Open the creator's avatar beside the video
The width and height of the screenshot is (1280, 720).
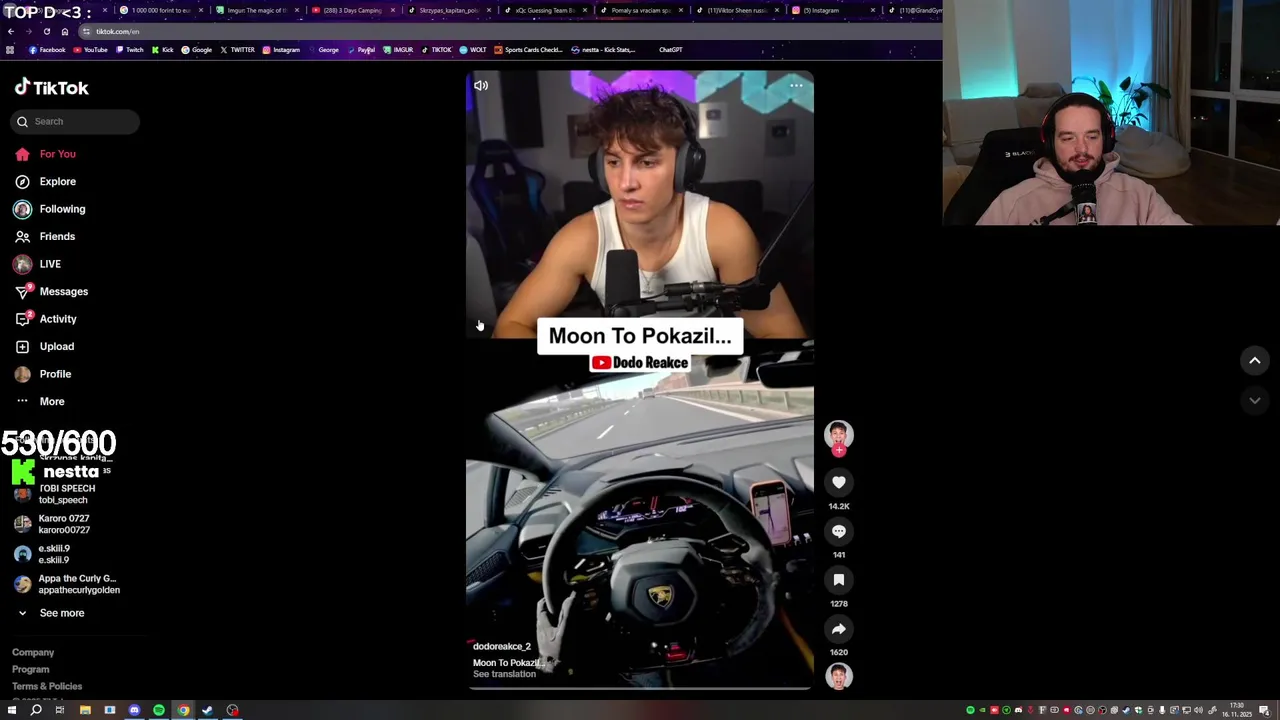839,435
